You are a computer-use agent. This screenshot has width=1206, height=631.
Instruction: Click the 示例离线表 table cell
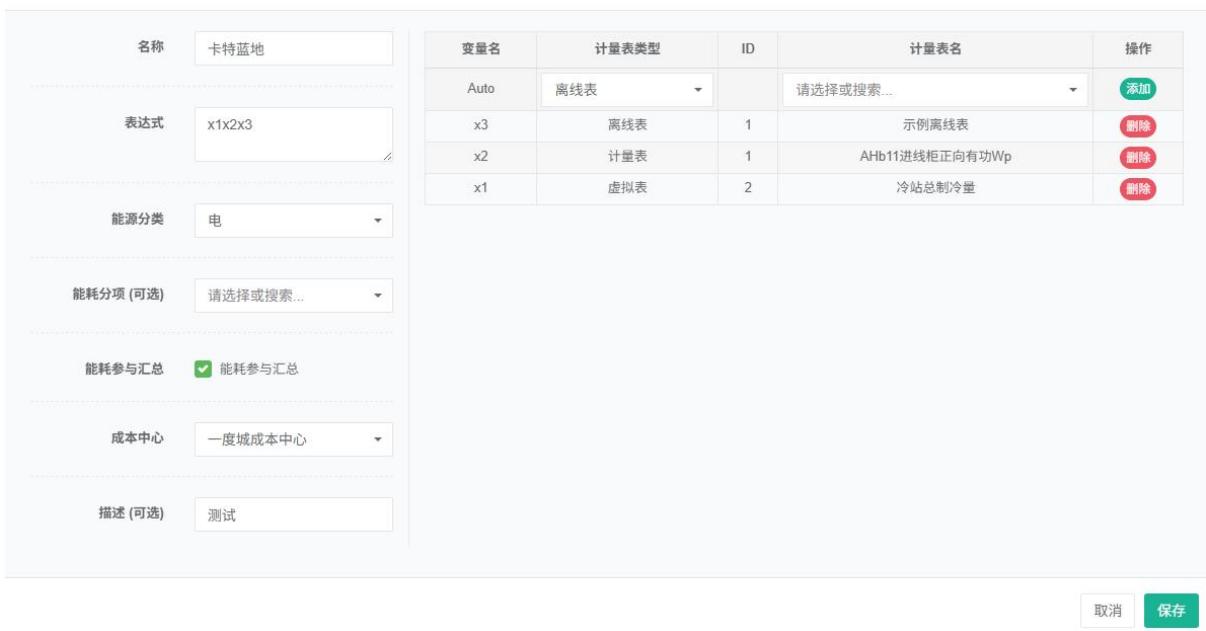[x=934, y=126]
